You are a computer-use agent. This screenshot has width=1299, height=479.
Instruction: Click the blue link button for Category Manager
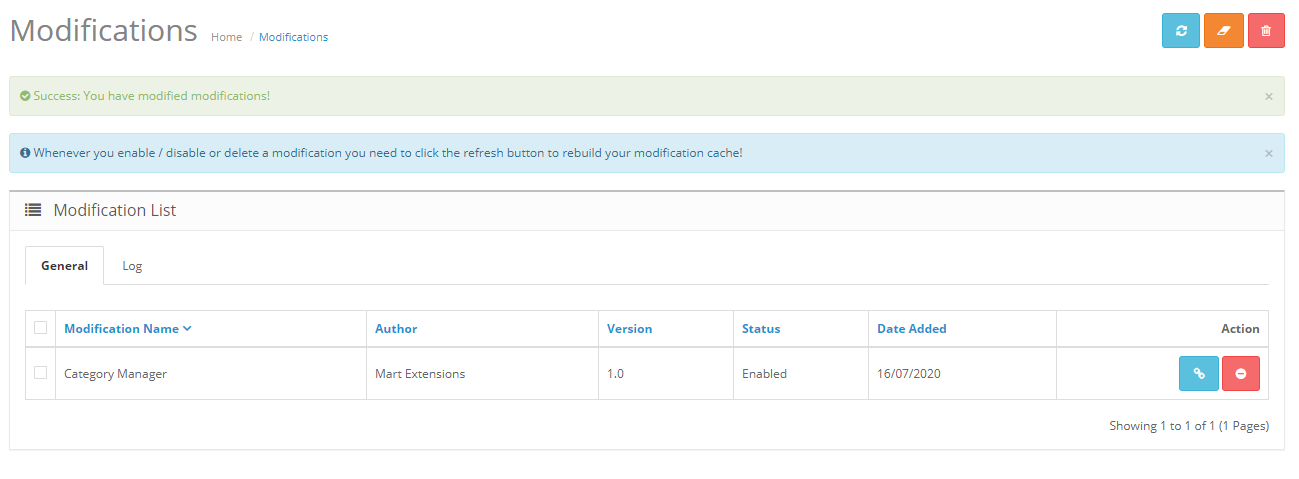1199,373
